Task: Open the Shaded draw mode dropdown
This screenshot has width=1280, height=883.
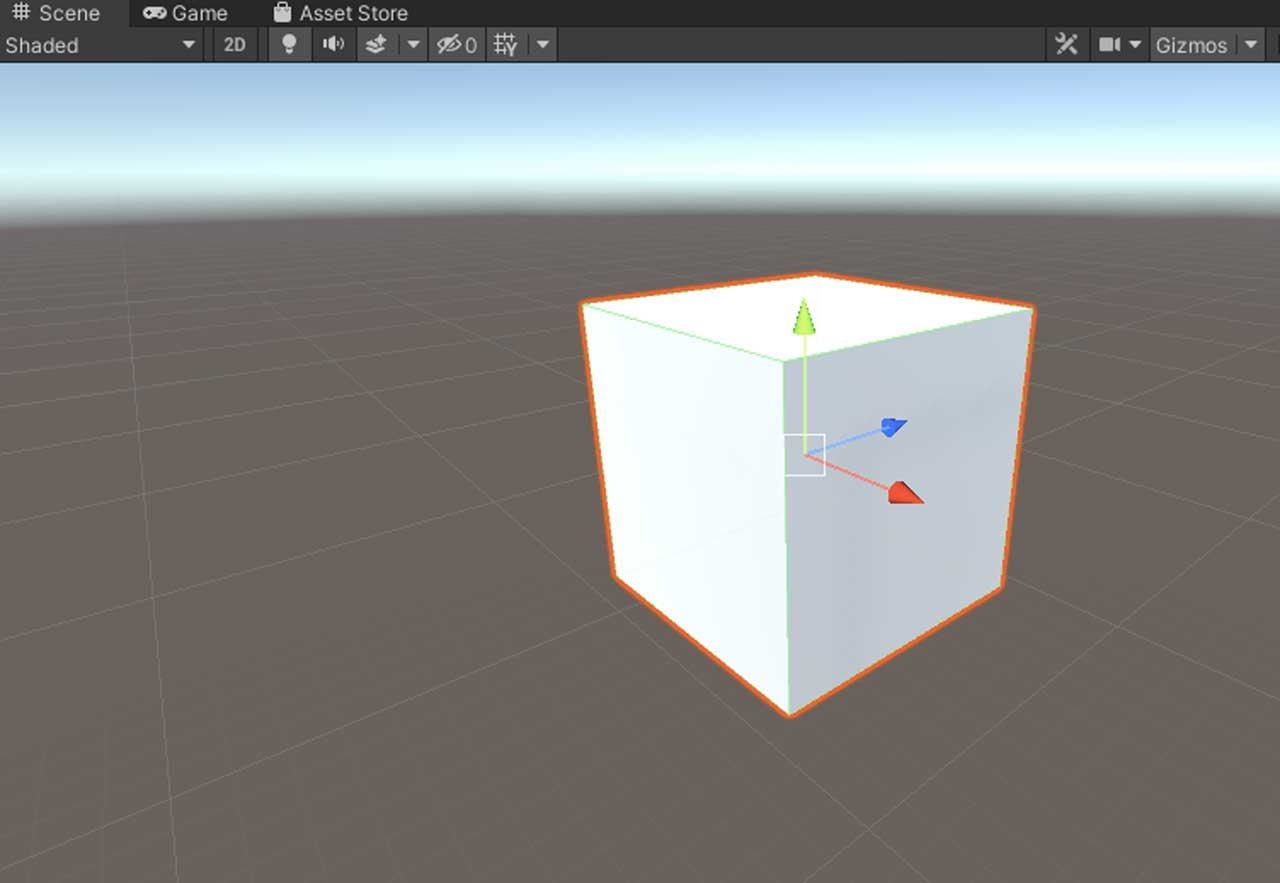Action: [x=100, y=44]
